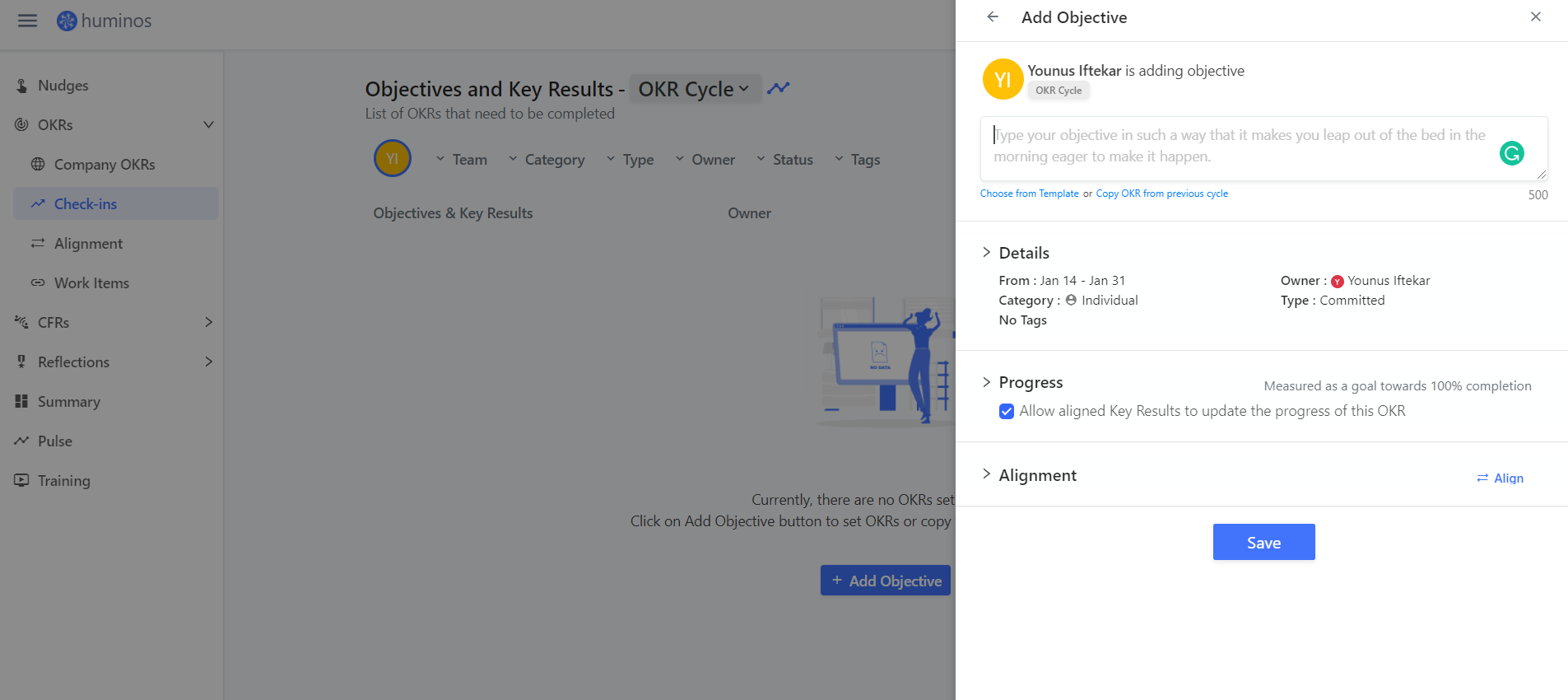The image size is (1568, 700).
Task: Click the hamburger menu icon
Action: pyautogui.click(x=27, y=21)
